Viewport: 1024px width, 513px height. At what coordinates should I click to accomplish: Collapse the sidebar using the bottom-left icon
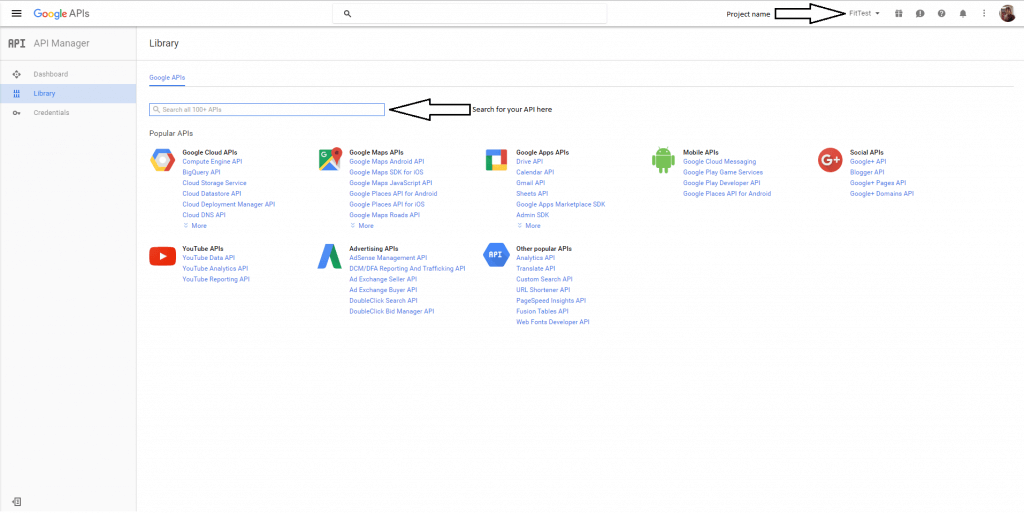[x=17, y=501]
